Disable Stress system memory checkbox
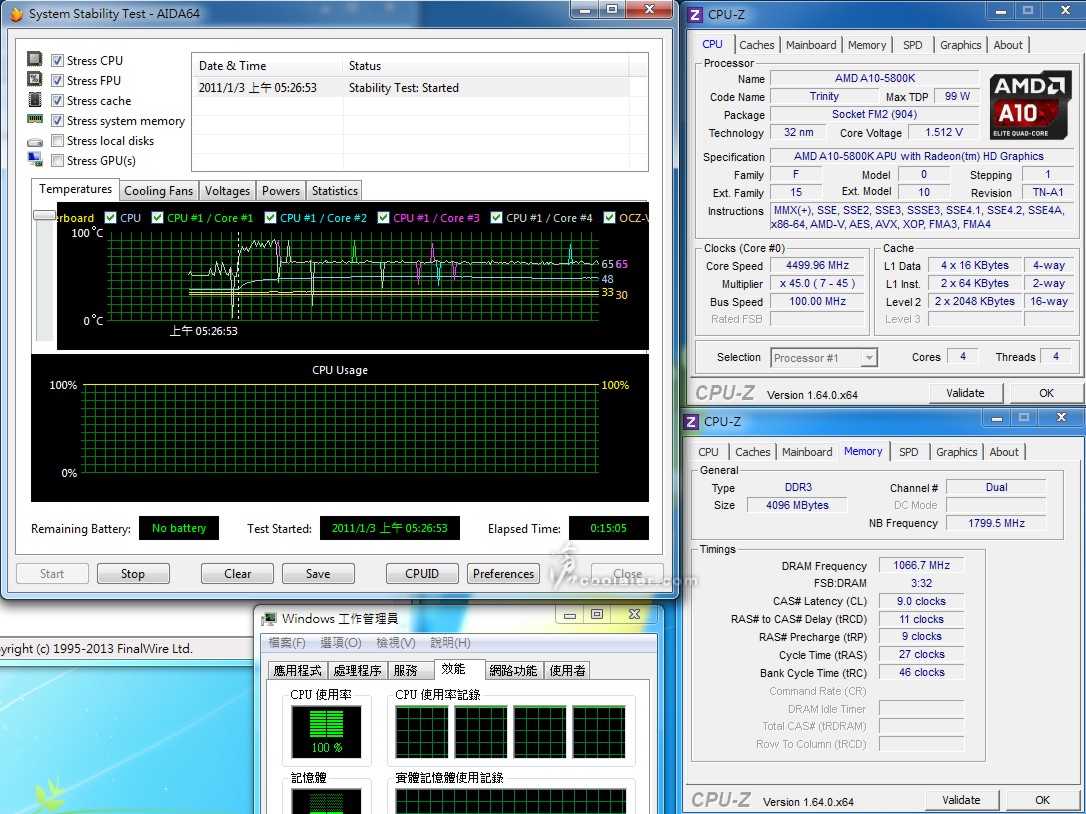Screen dimensions: 1086x814 [x=57, y=121]
